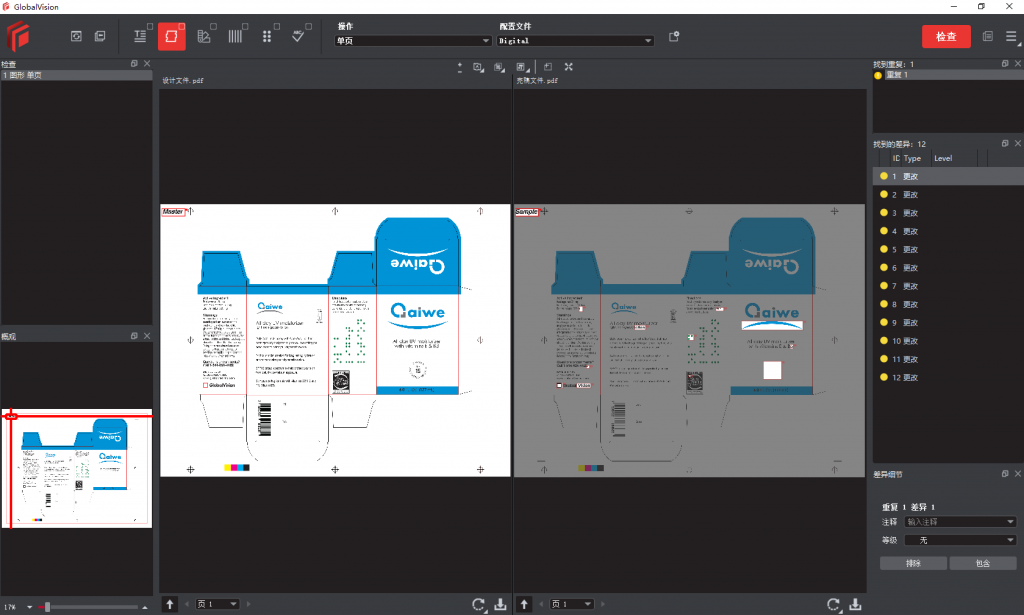Click the Level column header
The width and height of the screenshot is (1024, 615).
pos(943,158)
